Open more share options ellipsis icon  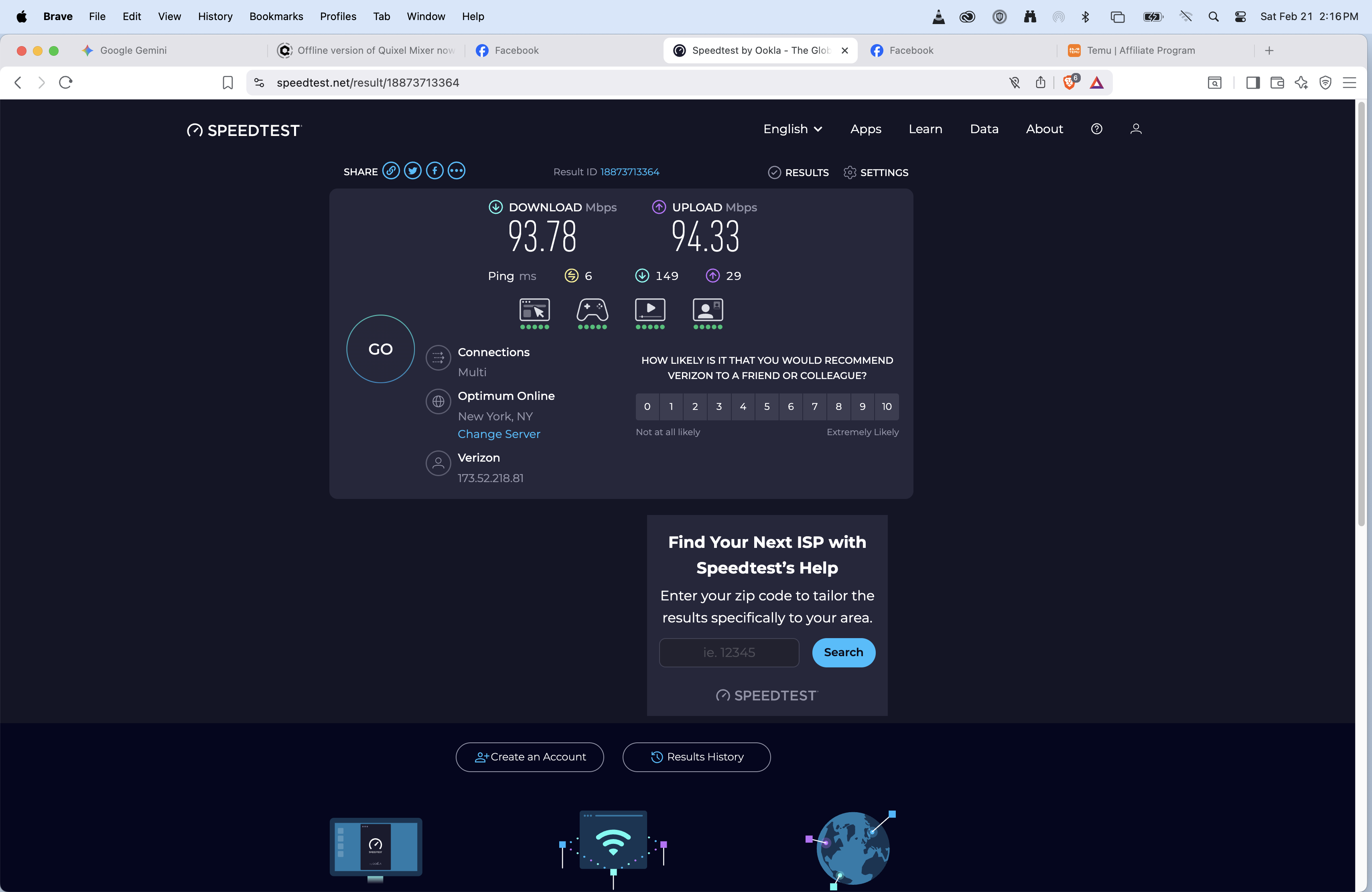[457, 171]
